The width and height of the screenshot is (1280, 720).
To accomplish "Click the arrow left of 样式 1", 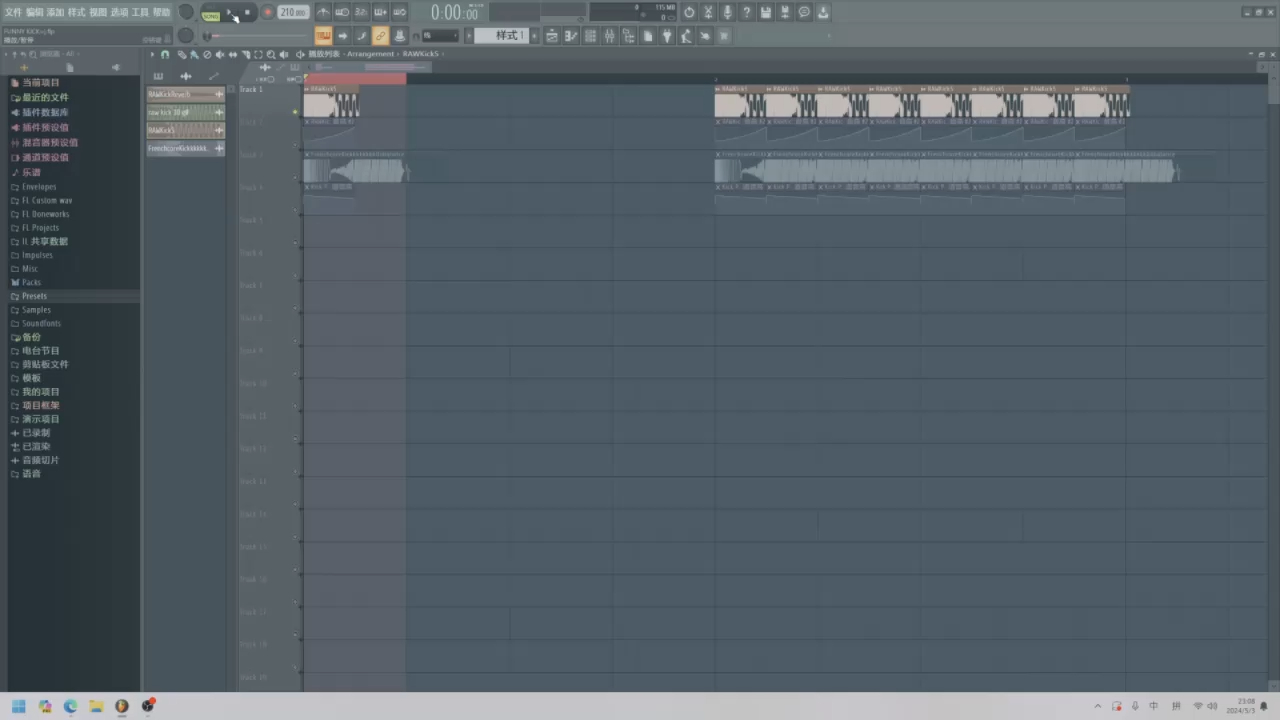I will click(x=469, y=36).
